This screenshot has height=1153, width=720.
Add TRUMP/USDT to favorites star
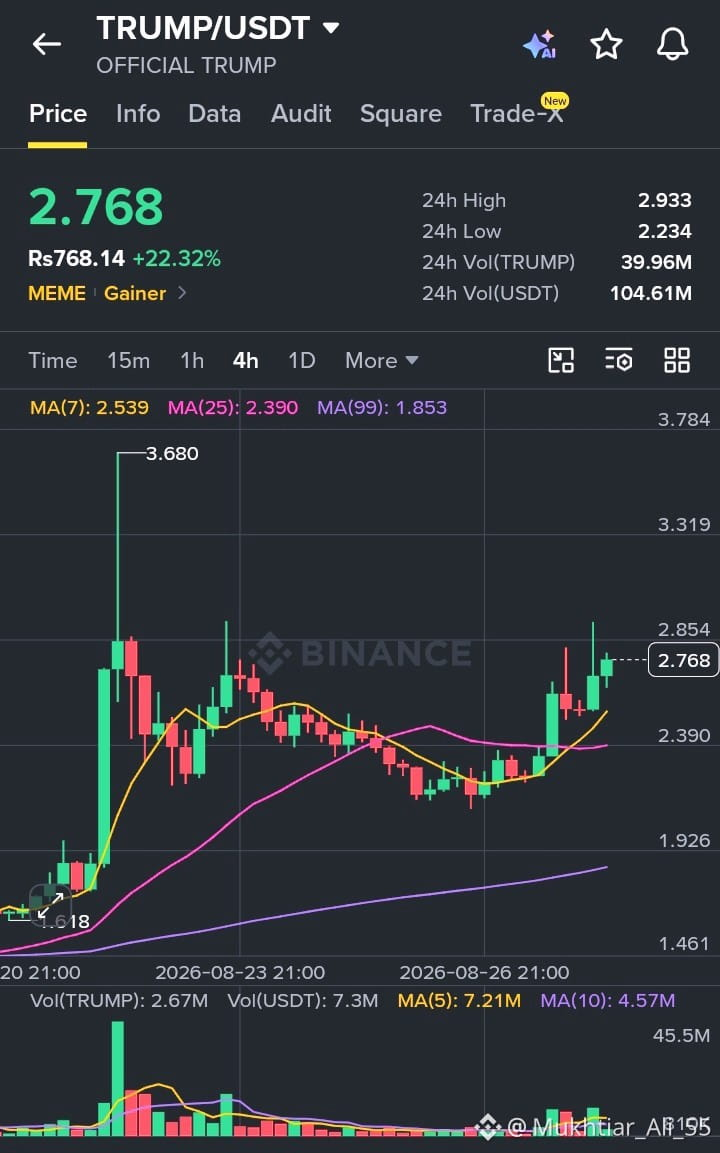607,44
